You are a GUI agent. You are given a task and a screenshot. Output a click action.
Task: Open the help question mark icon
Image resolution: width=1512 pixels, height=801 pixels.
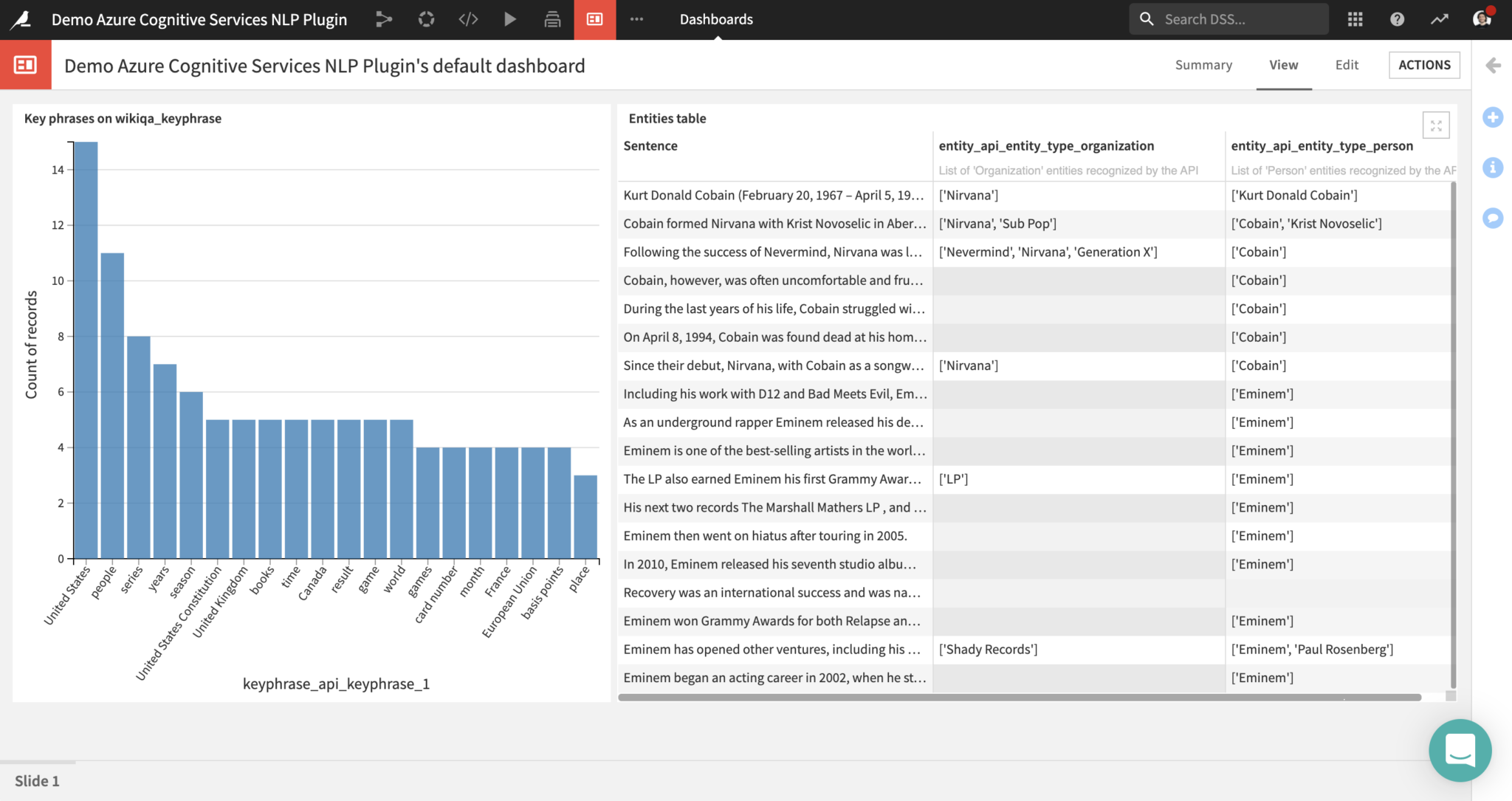(x=1397, y=19)
